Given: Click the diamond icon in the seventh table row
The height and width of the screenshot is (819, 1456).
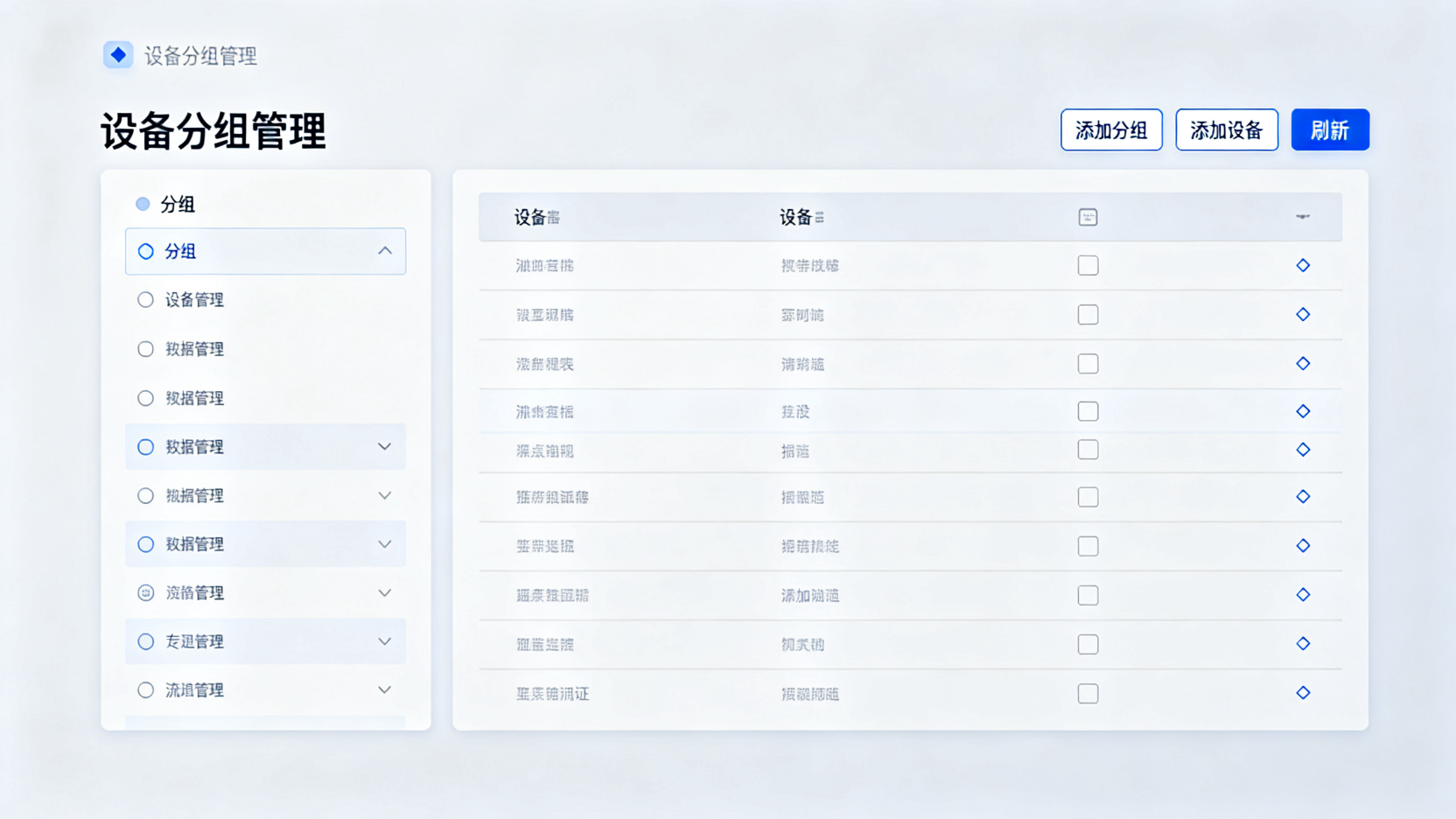Looking at the screenshot, I should point(1303,545).
